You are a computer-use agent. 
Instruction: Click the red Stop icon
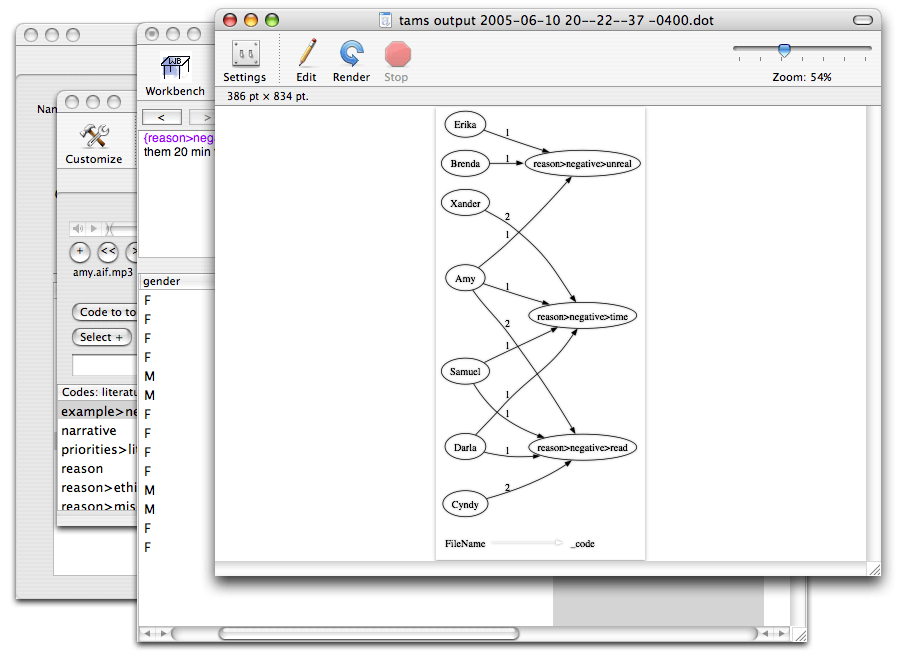[x=396, y=54]
